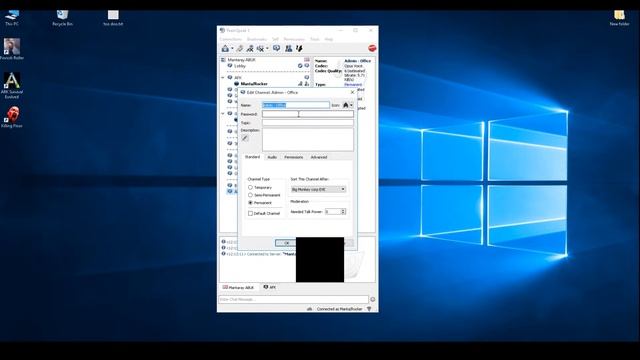Select the Temporary channel type
This screenshot has height=360, width=640.
[x=250, y=187]
